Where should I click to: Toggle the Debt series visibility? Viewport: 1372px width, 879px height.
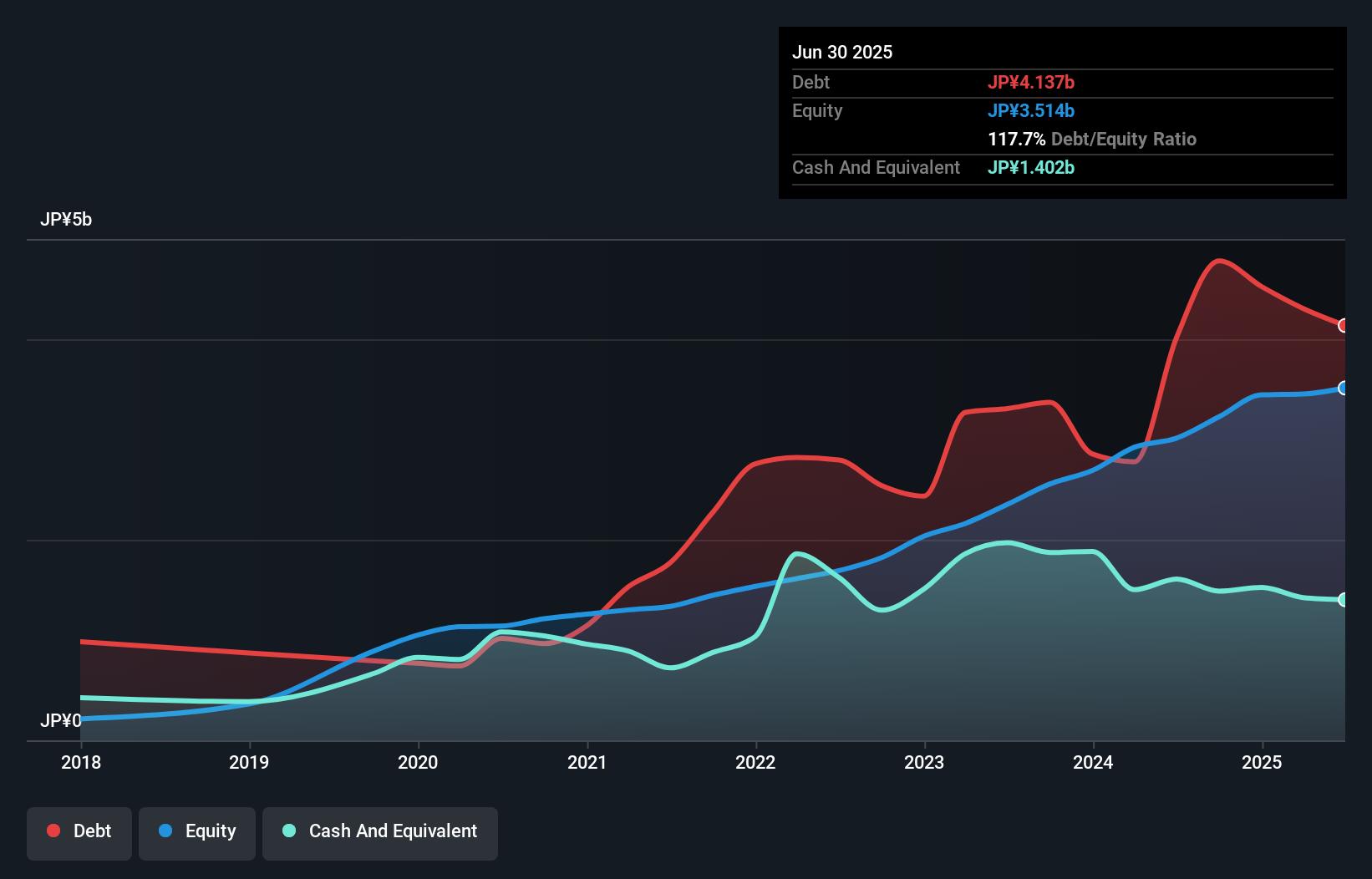coord(79,831)
